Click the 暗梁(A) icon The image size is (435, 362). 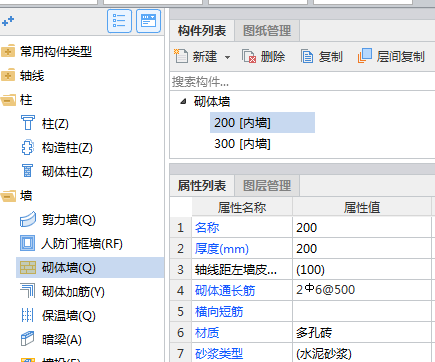[28, 339]
